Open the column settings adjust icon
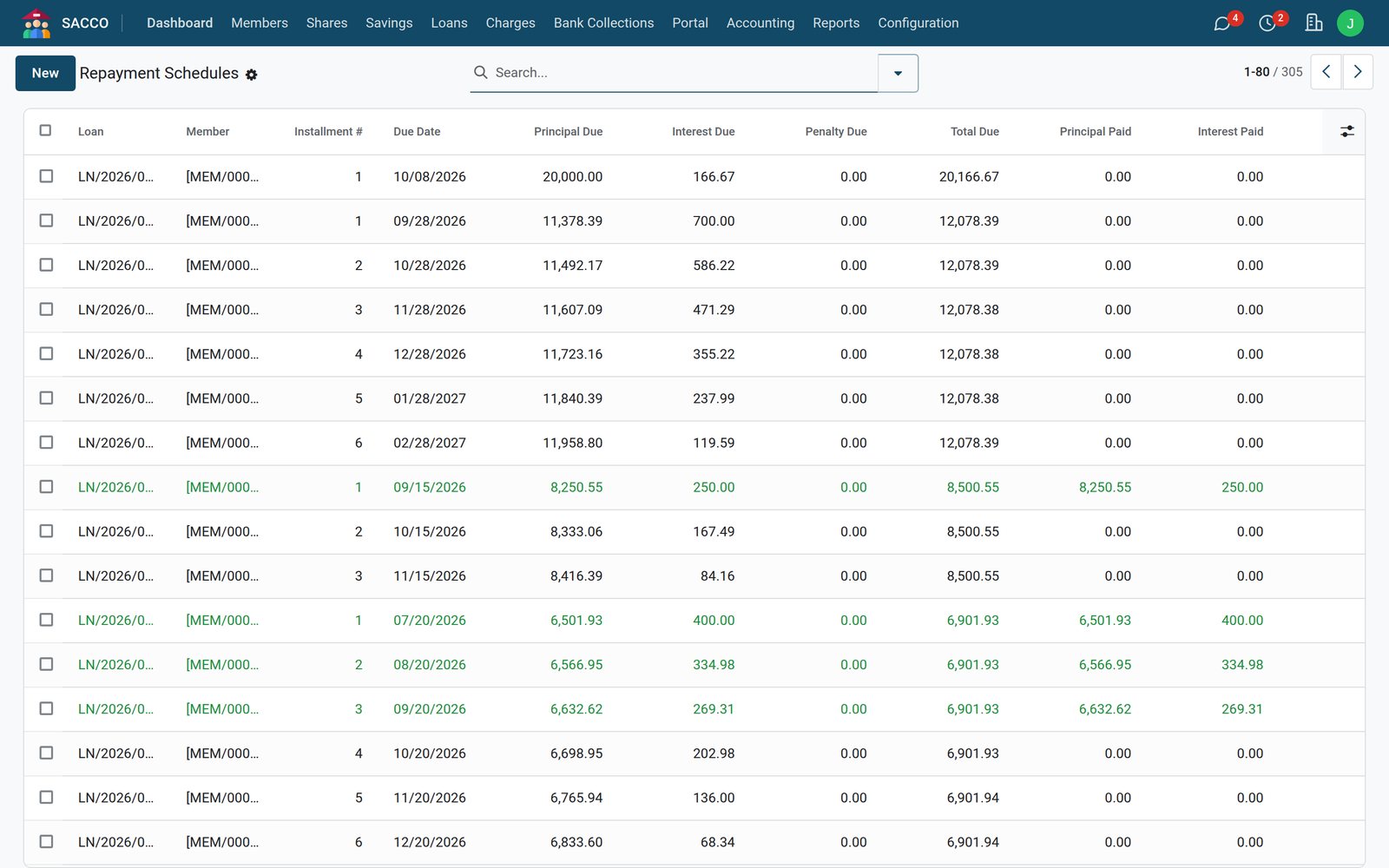The image size is (1389, 868). [x=1346, y=132]
